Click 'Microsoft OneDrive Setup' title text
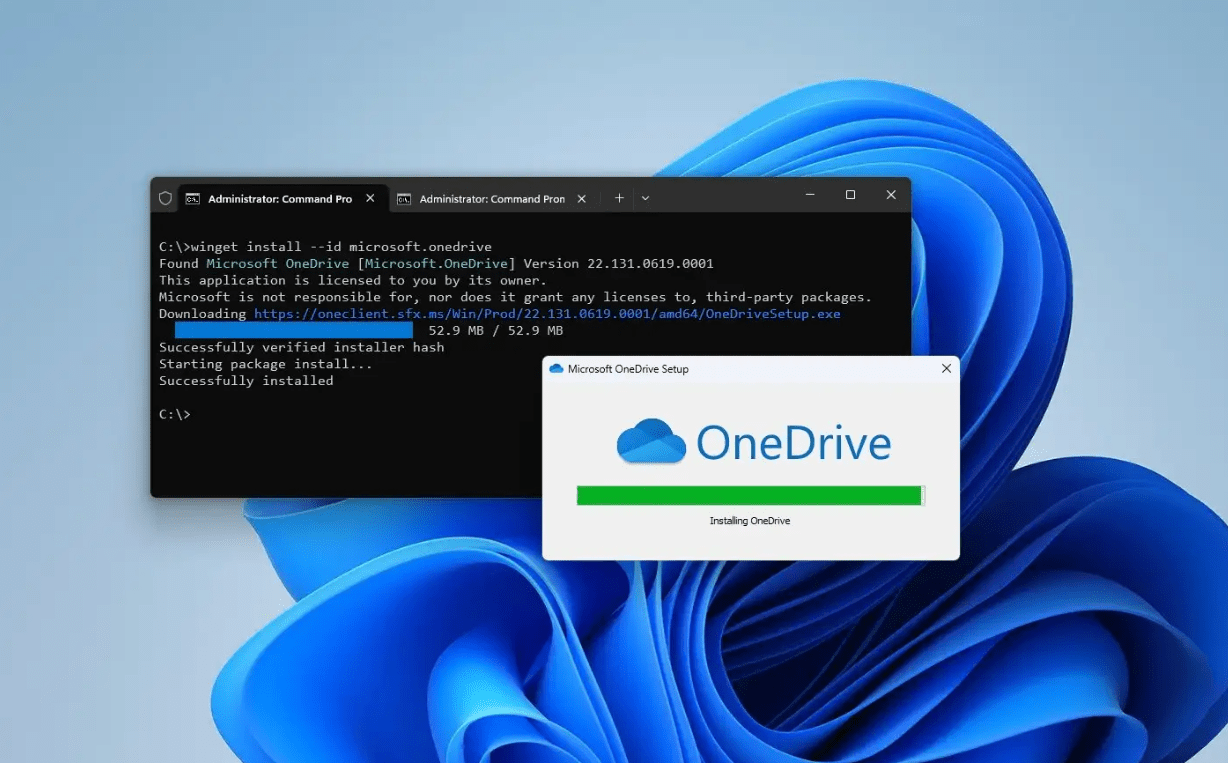Screen dimensions: 1228x763 (628, 369)
